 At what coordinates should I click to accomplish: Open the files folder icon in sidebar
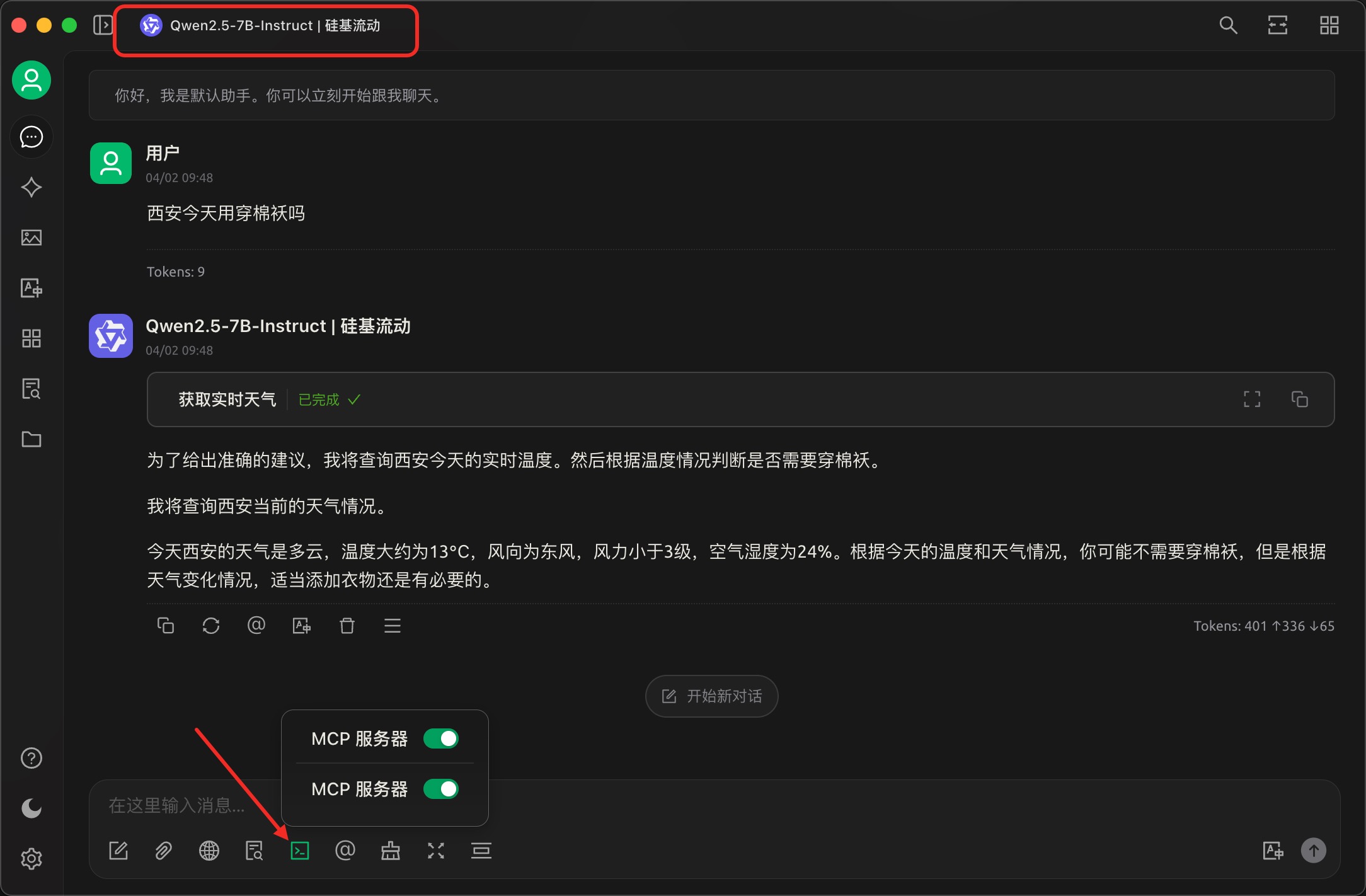pos(32,439)
